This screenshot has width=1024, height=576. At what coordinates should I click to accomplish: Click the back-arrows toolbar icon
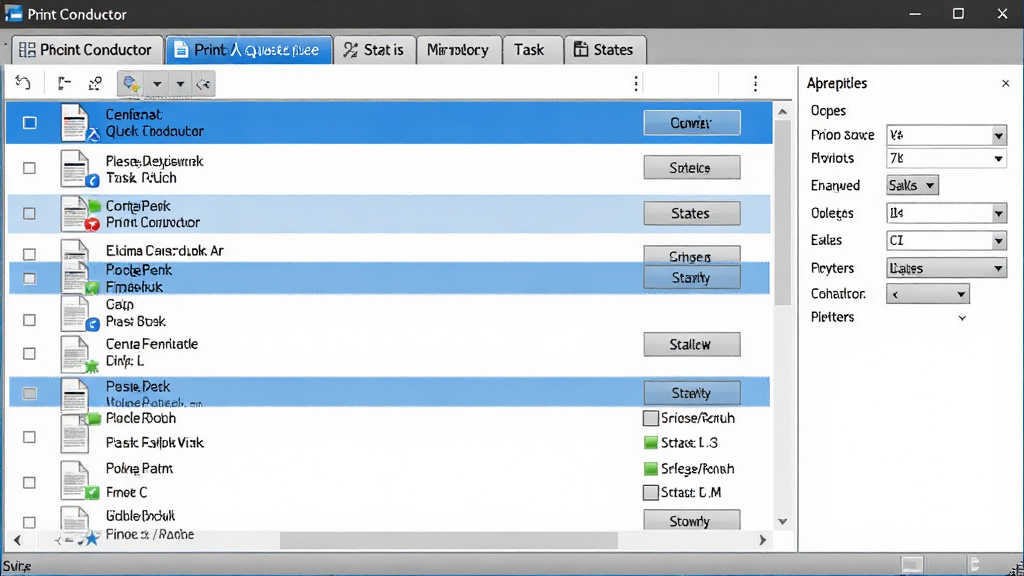point(204,84)
